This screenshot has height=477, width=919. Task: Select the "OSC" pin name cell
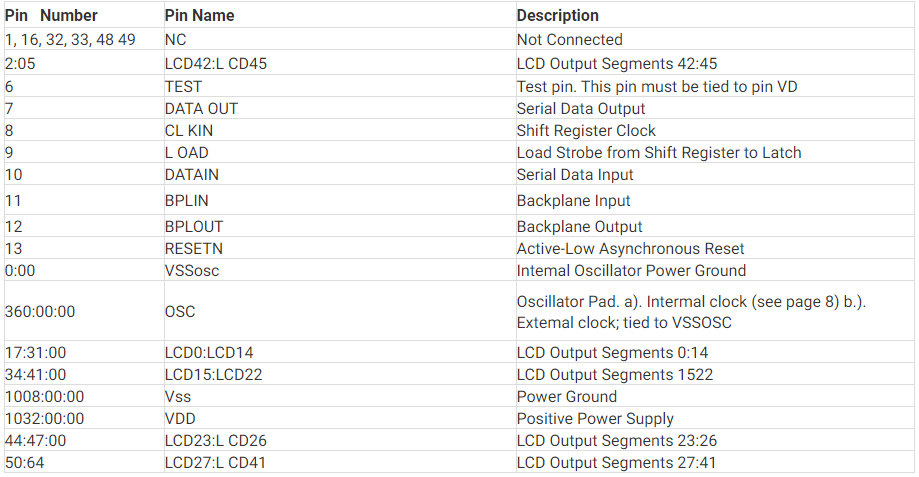click(180, 312)
